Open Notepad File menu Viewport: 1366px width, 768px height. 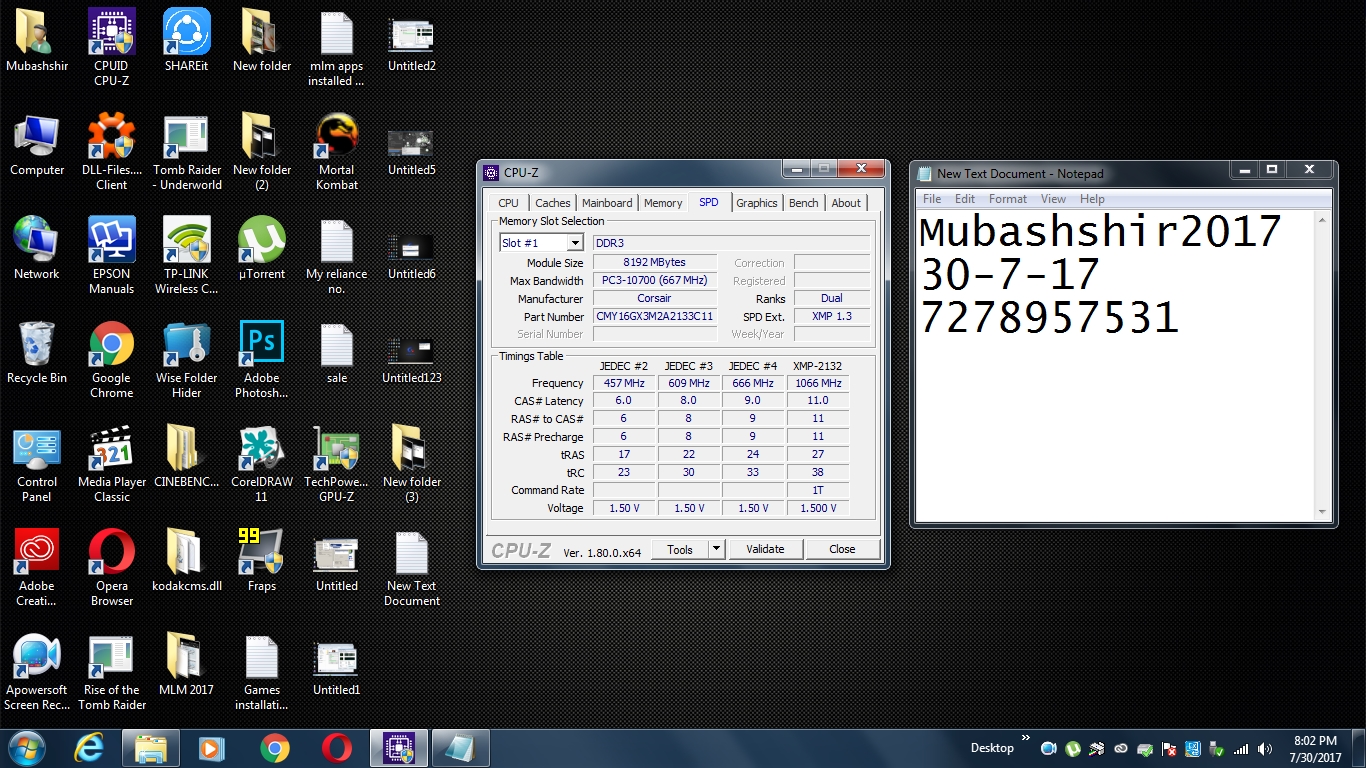(x=932, y=199)
